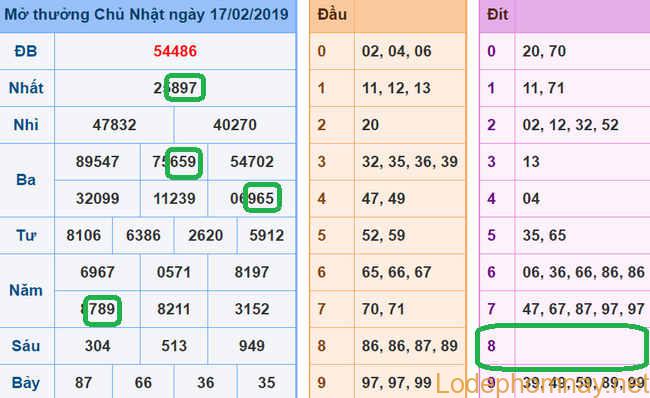Click Đầu row 7 values '70, 71'
650x398 pixels.
[383, 309]
